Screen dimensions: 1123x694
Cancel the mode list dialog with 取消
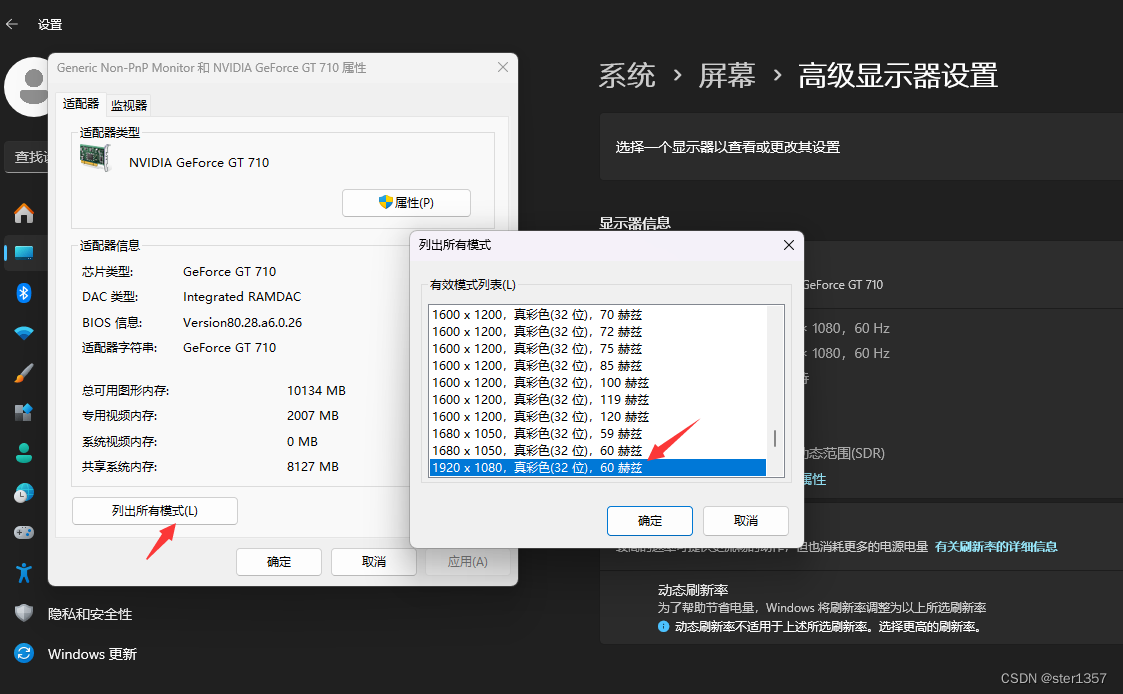(x=746, y=521)
